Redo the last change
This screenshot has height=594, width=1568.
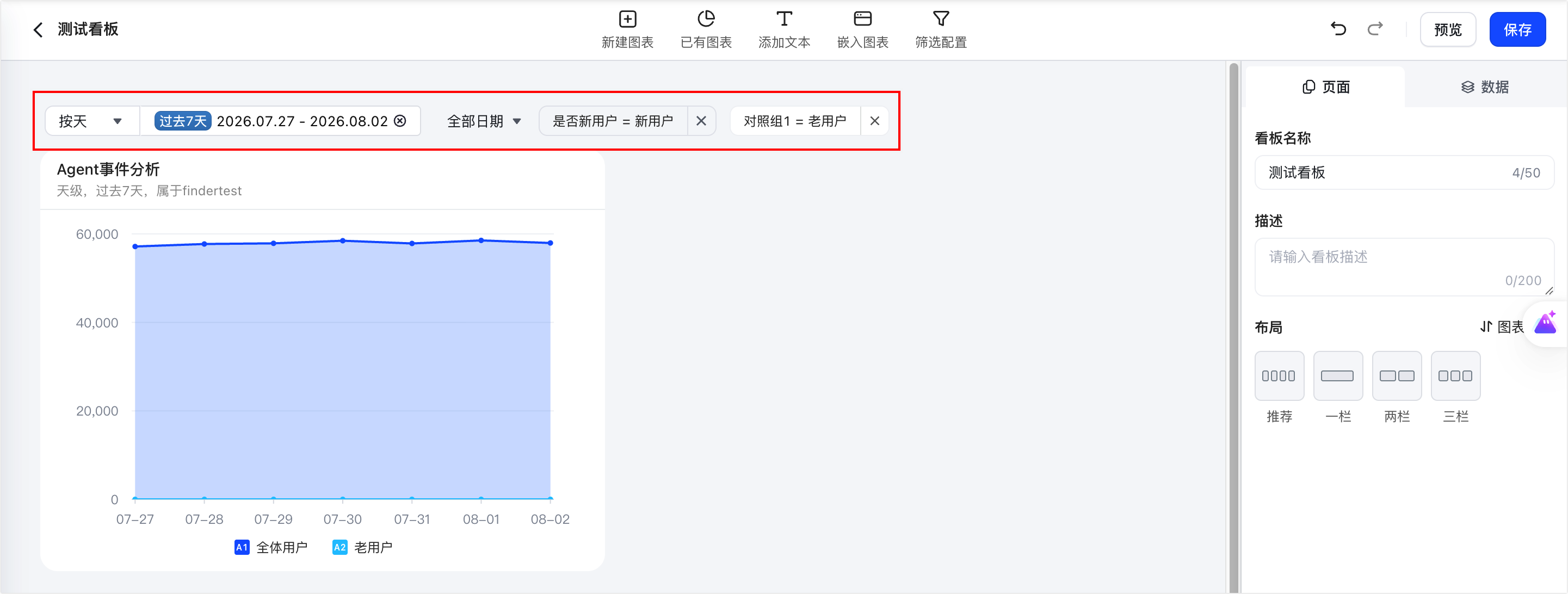tap(1375, 29)
